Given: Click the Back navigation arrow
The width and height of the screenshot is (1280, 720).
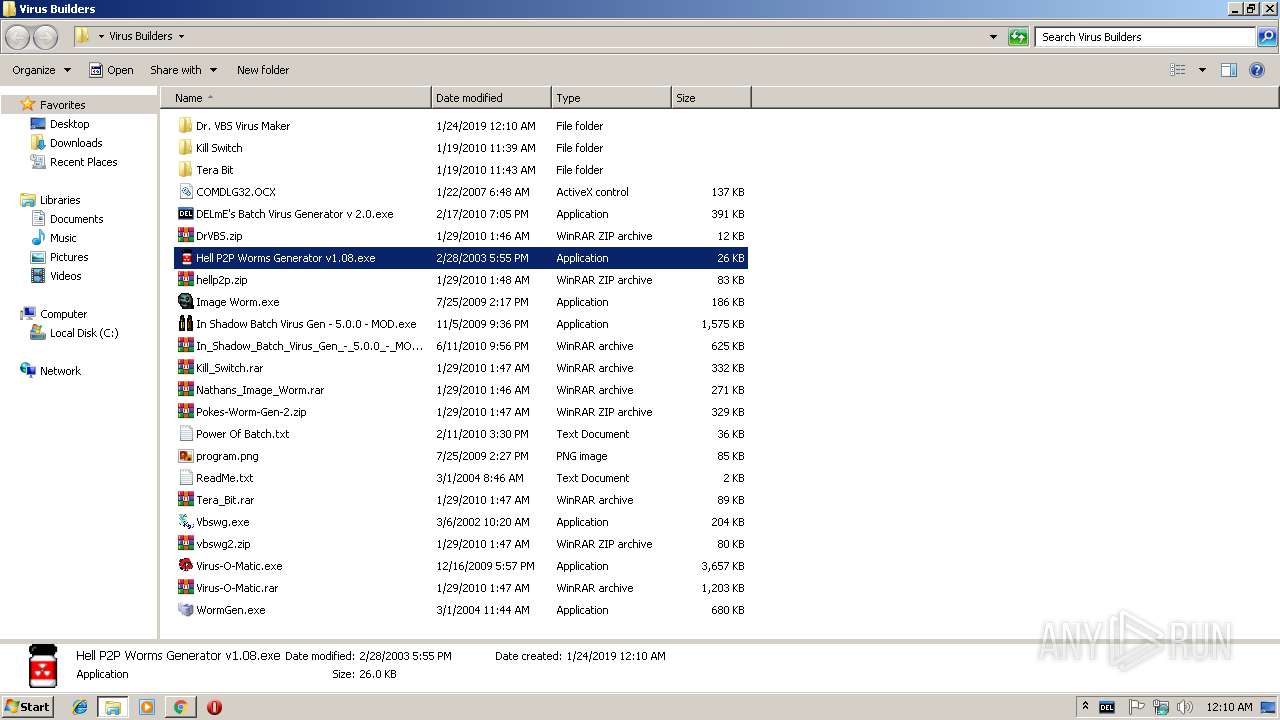Looking at the screenshot, I should pos(18,37).
